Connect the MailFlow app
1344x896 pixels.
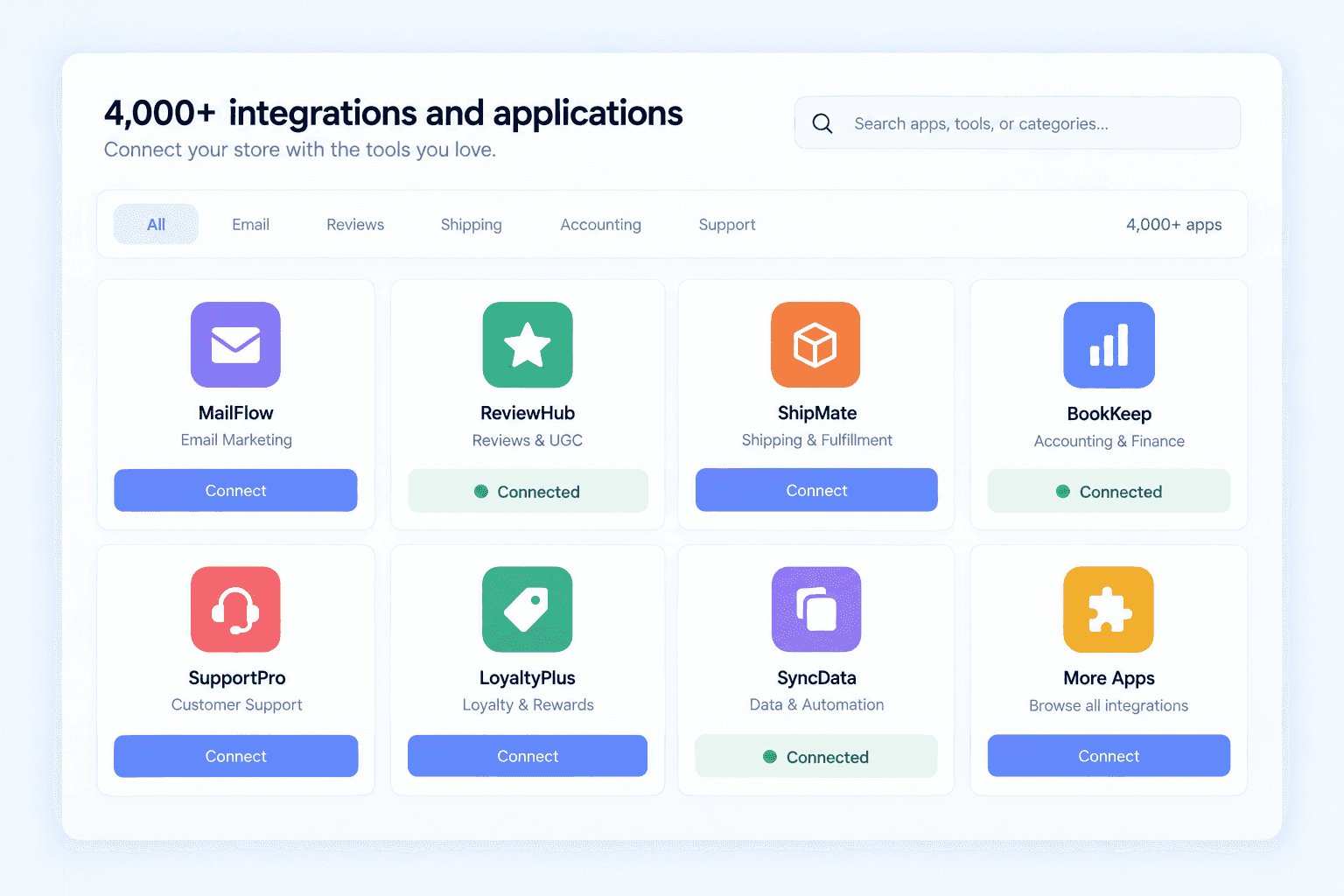(x=235, y=490)
